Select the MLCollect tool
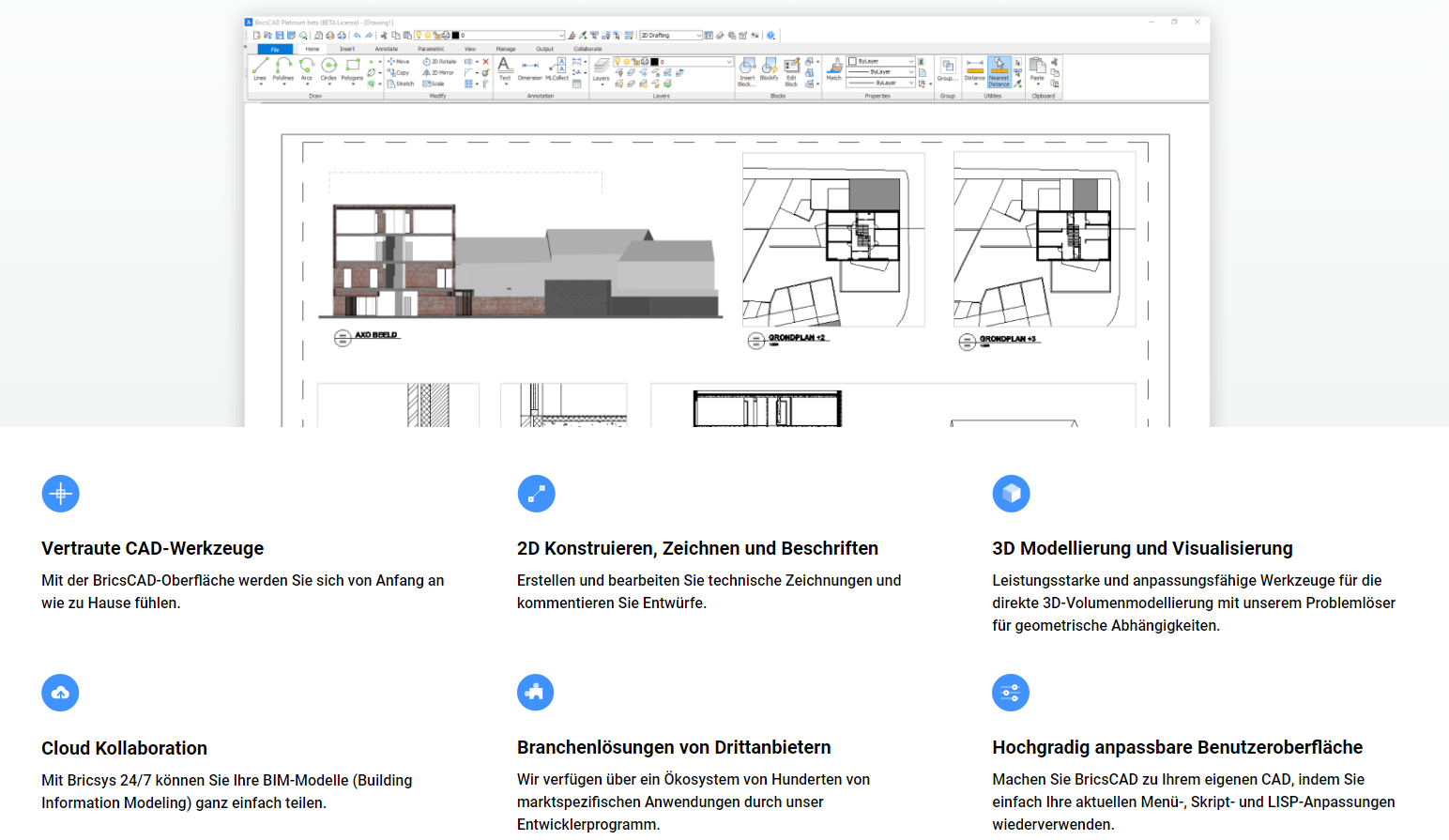Screen dimensions: 1449x840 point(557,69)
